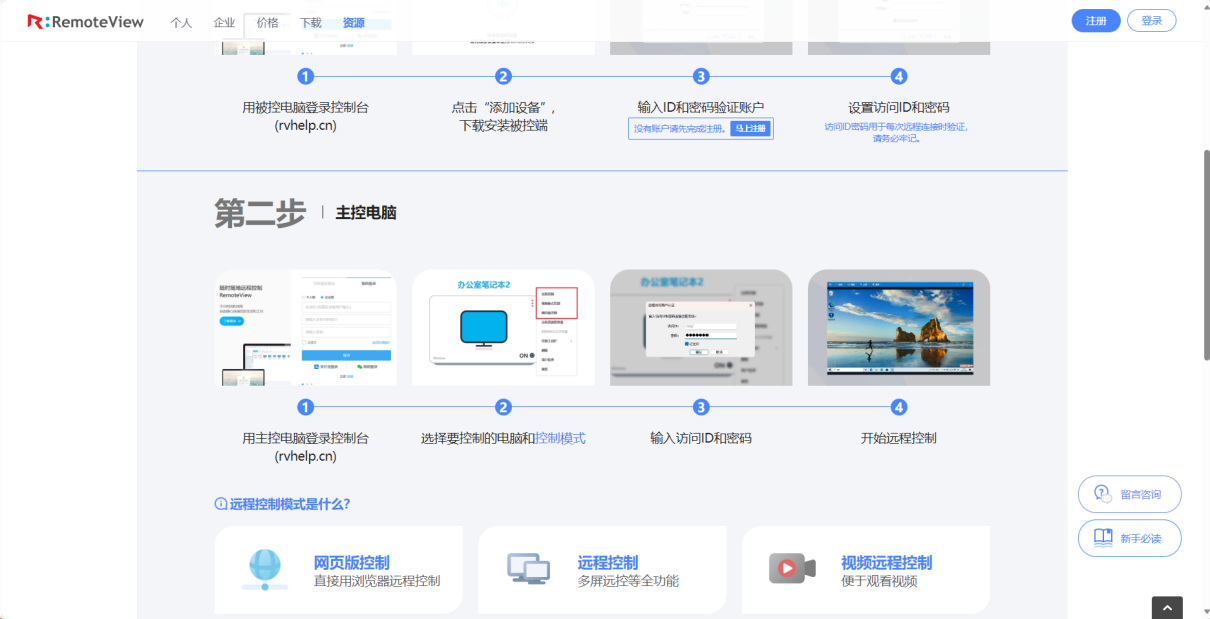Click the 输入ID和密码验证账户 caption
1210x619 pixels.
coord(701,107)
